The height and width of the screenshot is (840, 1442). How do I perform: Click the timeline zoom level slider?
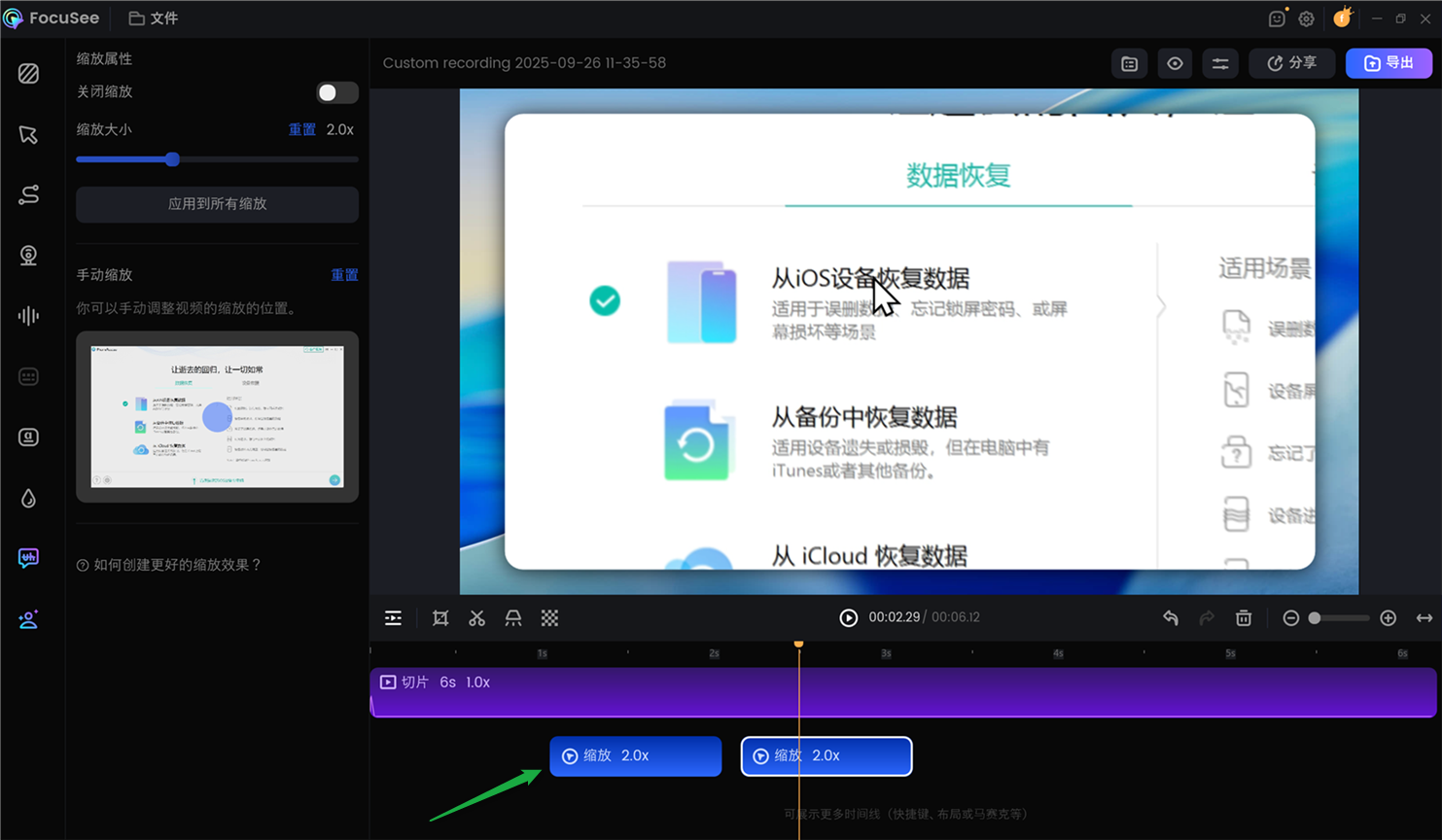click(x=1338, y=618)
